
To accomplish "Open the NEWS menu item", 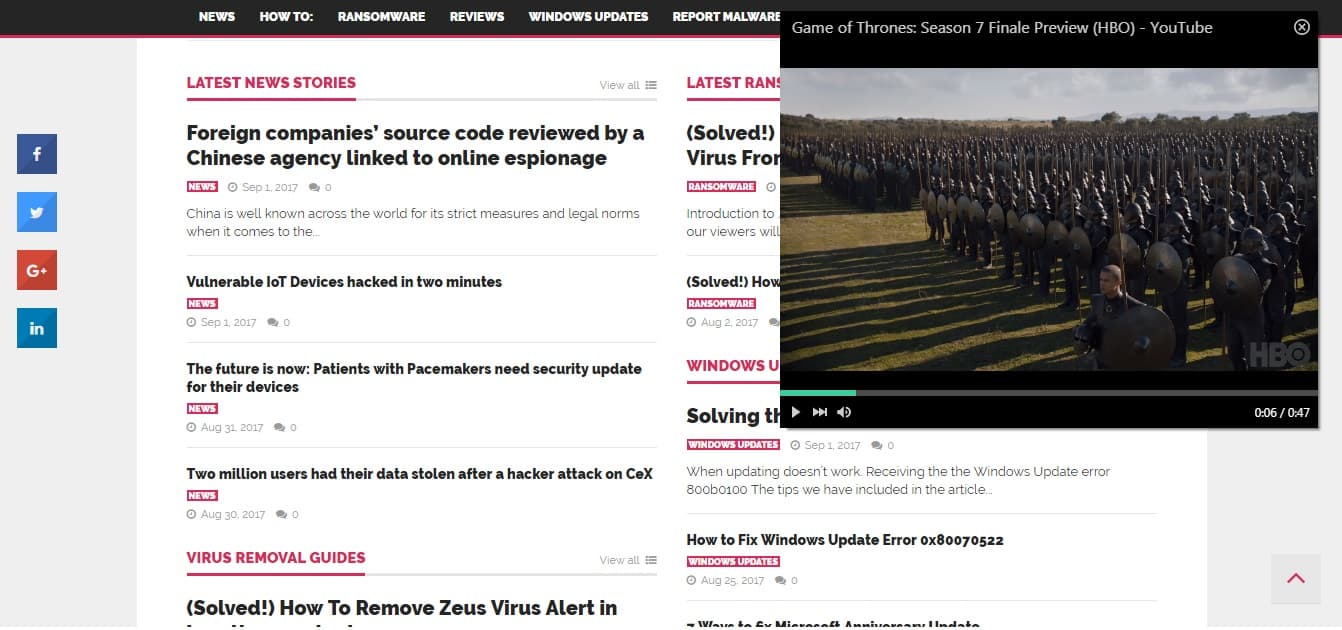I will tap(217, 16).
